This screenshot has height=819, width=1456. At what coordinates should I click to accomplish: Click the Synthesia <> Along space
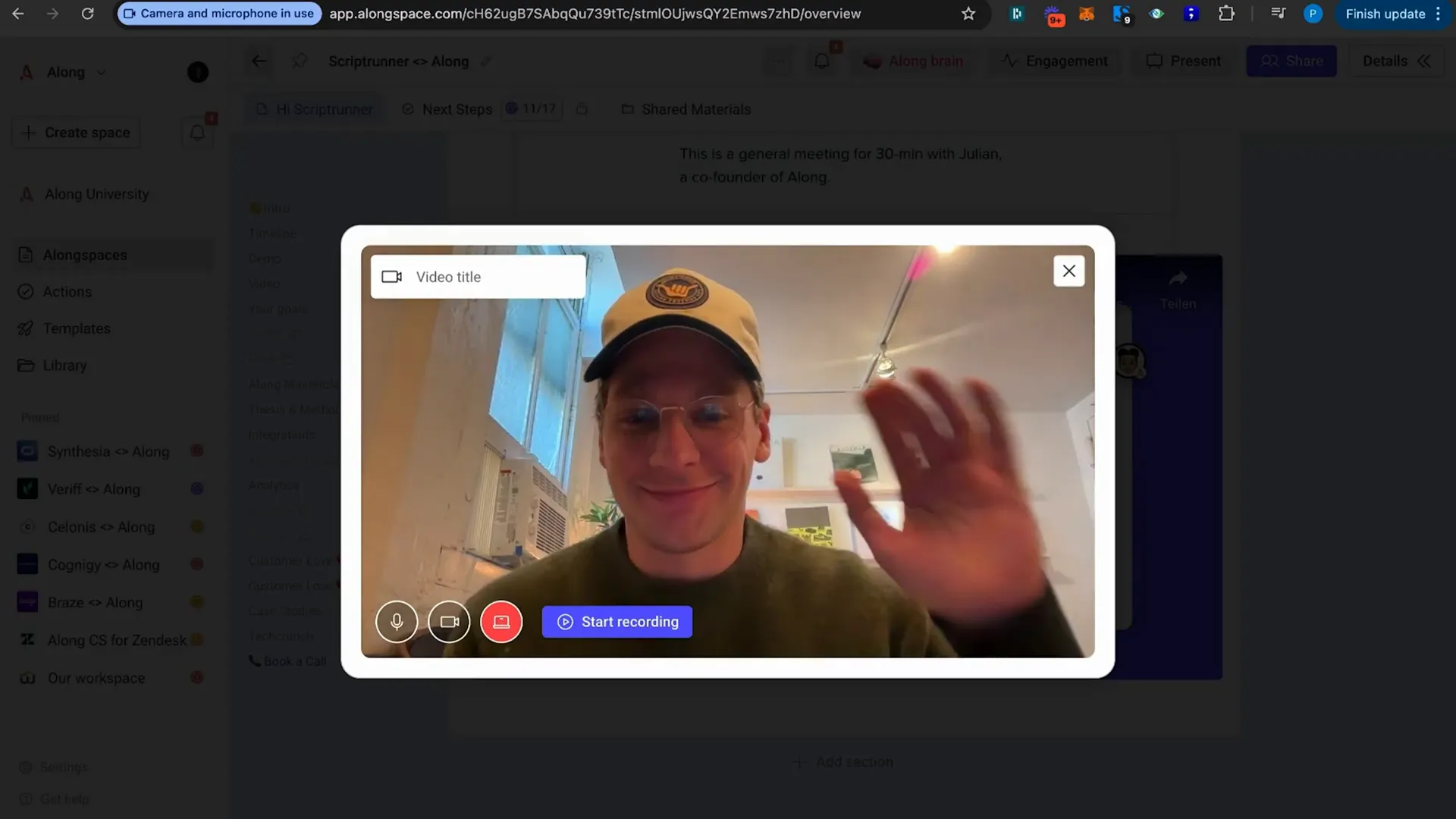pyautogui.click(x=108, y=452)
